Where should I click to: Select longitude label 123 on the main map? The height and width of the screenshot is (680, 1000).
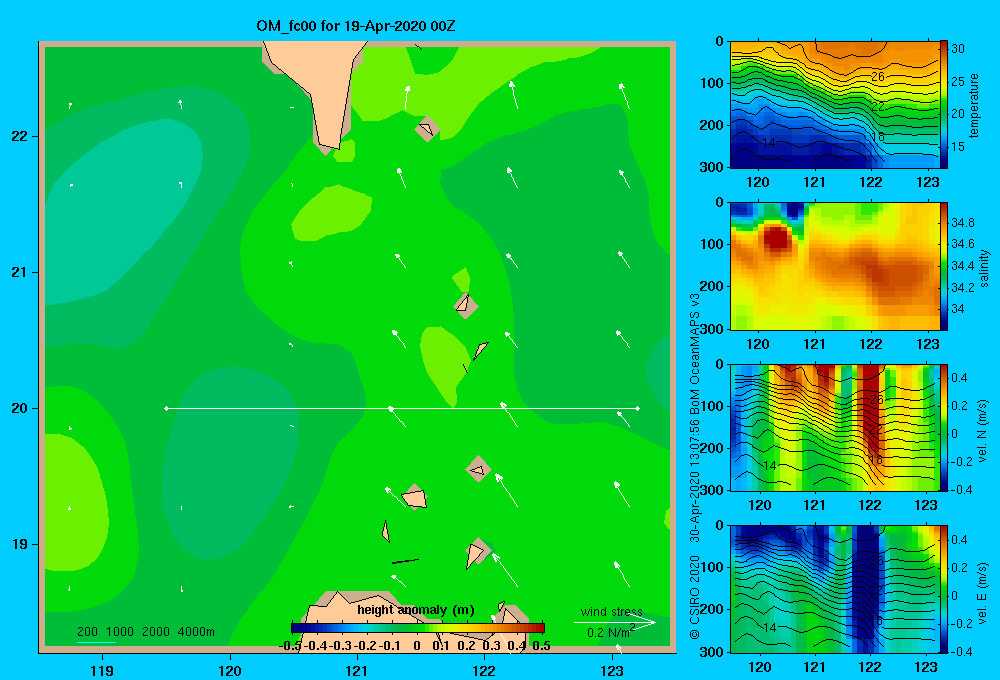612,670
